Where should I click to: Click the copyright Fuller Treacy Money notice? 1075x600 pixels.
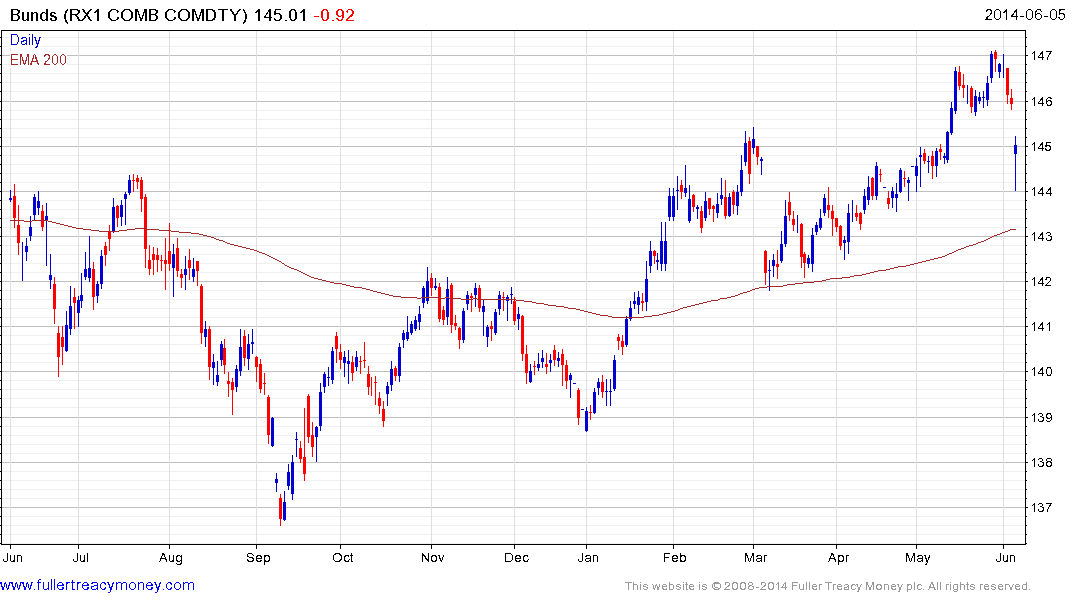coord(828,586)
